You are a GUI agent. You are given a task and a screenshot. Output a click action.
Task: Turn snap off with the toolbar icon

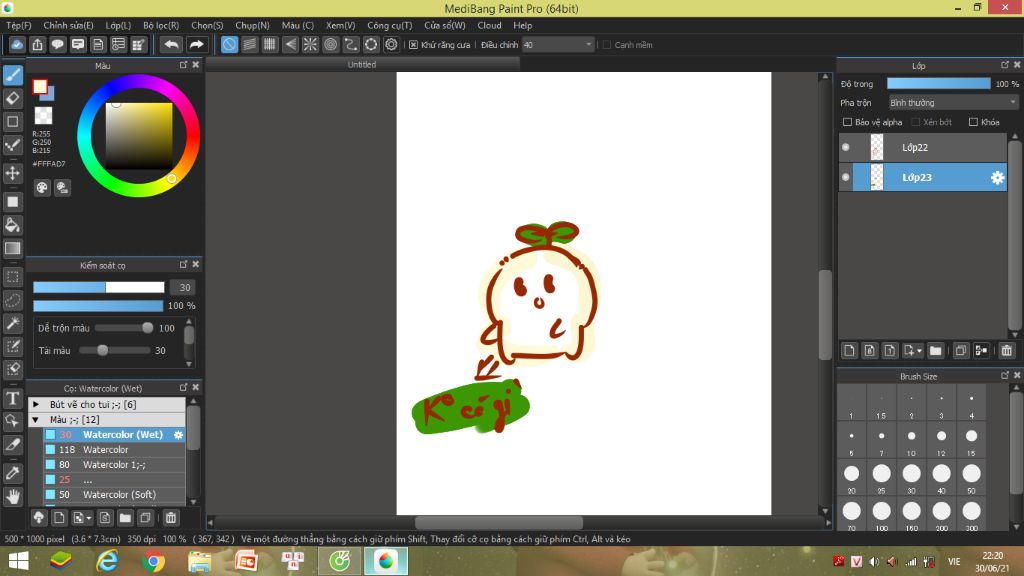229,44
